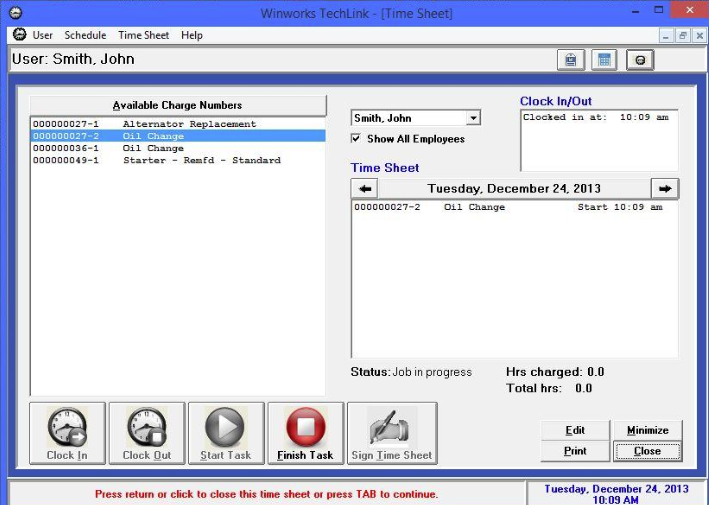Image resolution: width=709 pixels, height=505 pixels.
Task: Click the Minimize button next to Edit
Action: click(x=648, y=430)
